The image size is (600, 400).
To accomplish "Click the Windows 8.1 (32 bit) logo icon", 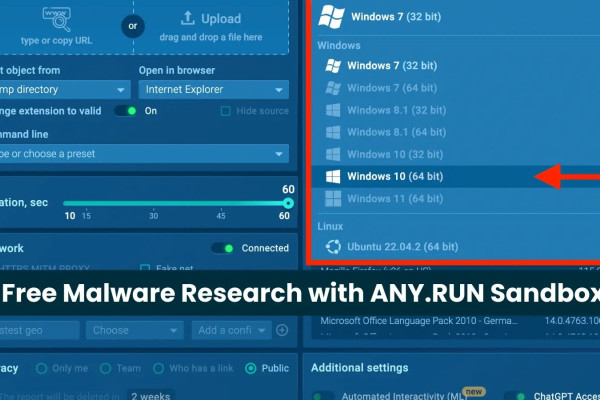I will click(333, 110).
